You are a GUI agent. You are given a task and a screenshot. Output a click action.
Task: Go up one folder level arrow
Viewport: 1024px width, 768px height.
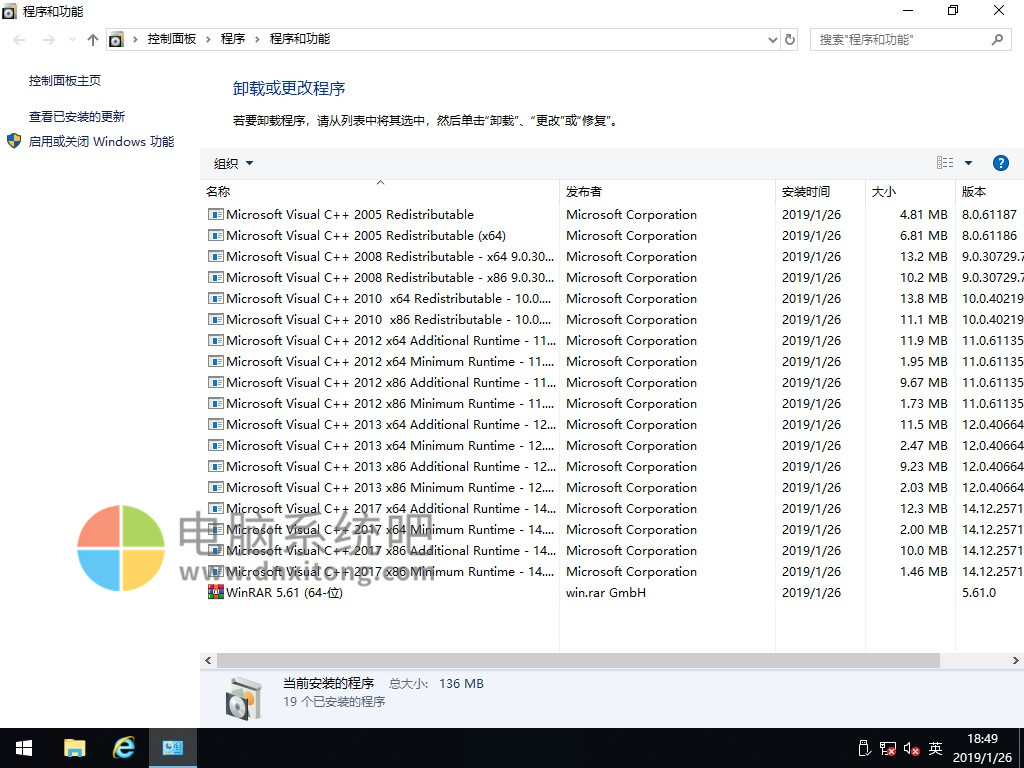[x=93, y=40]
